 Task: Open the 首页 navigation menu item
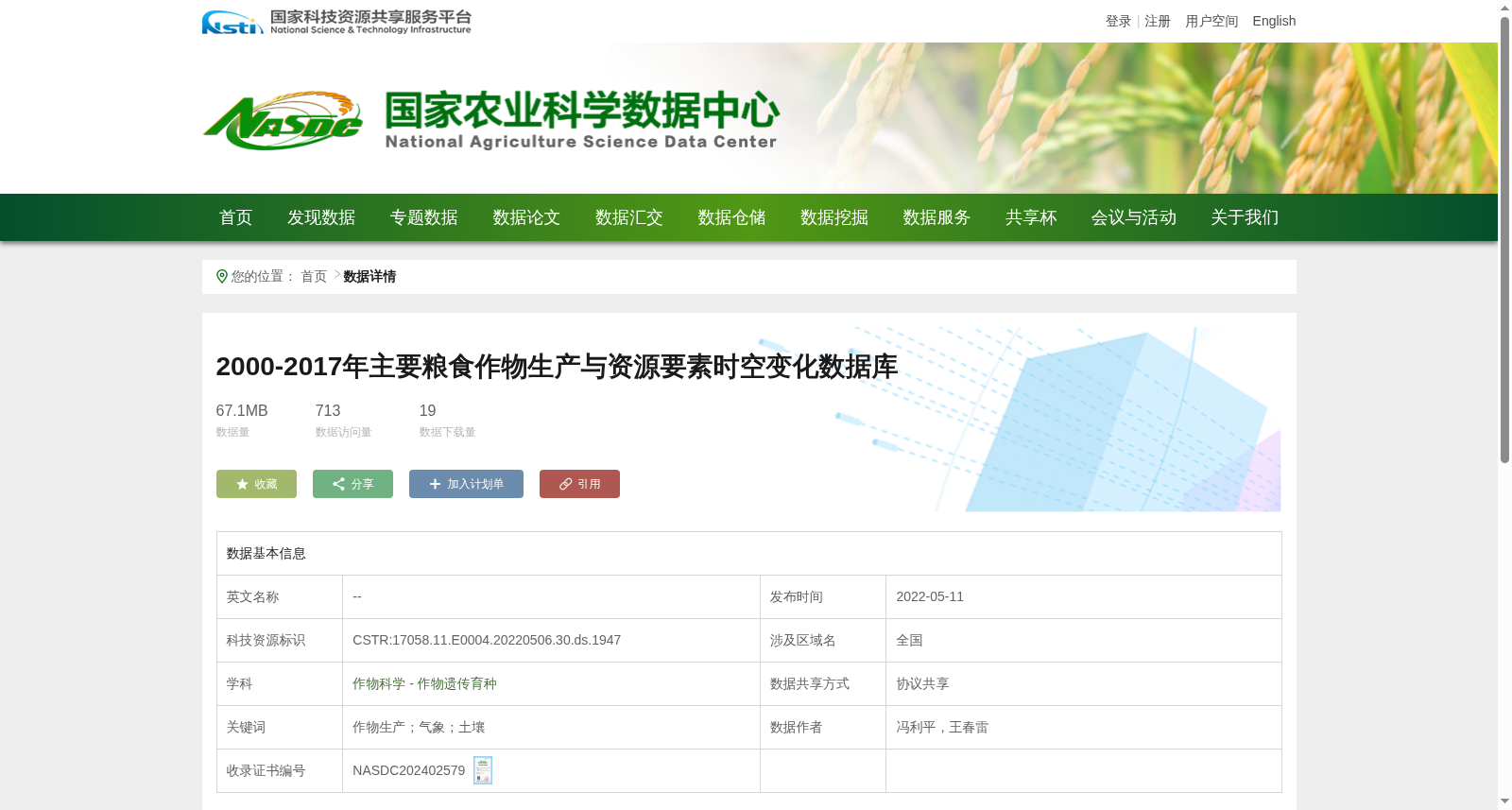(236, 217)
